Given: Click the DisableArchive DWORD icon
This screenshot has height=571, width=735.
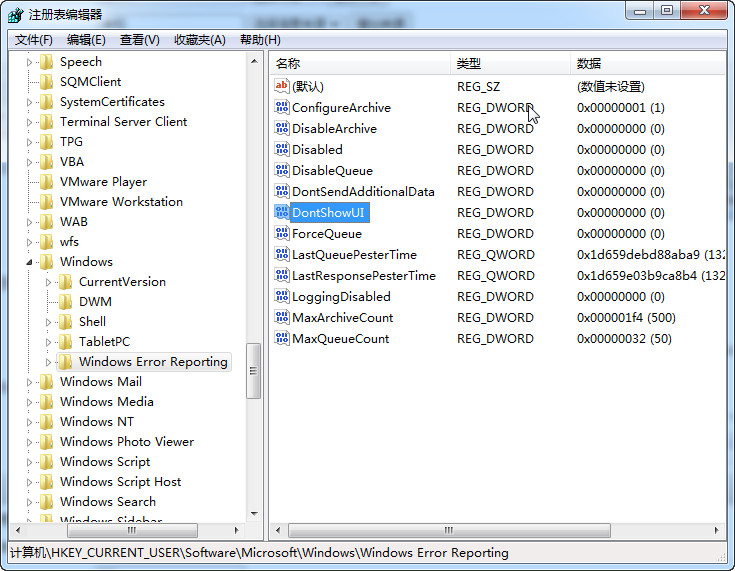Looking at the screenshot, I should 281,128.
